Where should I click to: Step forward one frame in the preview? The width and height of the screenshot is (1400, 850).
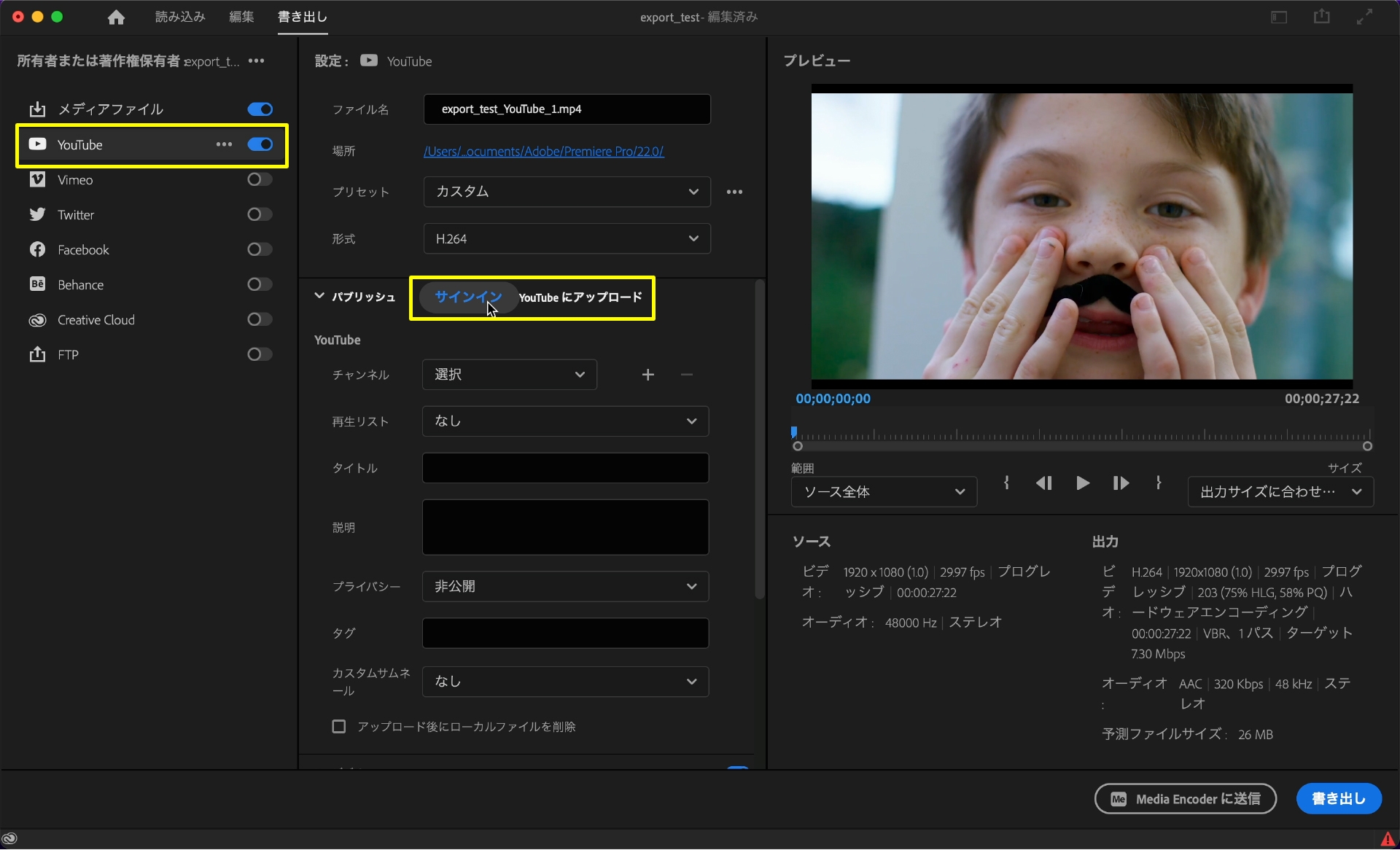[x=1121, y=483]
